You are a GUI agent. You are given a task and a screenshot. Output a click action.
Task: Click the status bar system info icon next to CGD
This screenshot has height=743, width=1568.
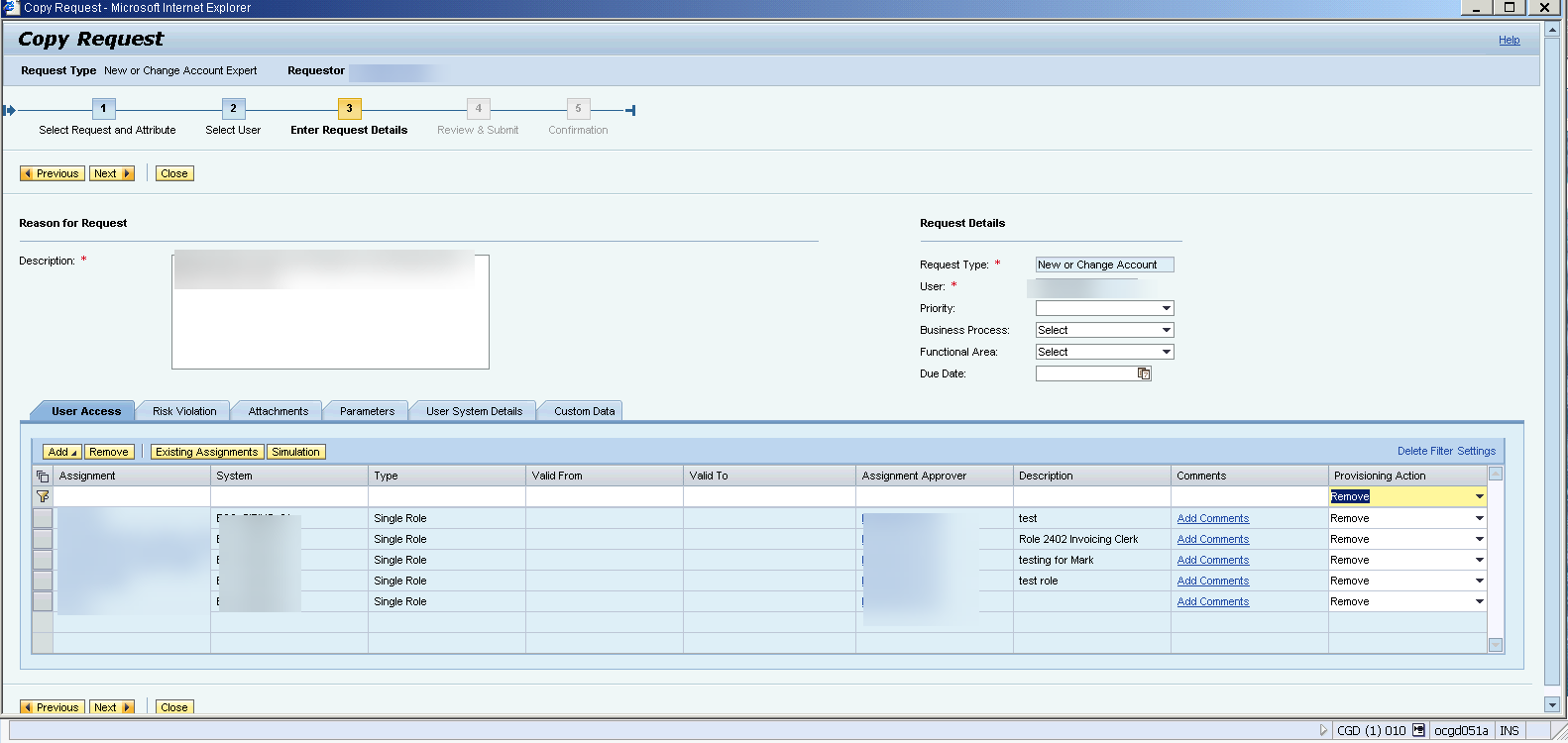[x=1418, y=730]
